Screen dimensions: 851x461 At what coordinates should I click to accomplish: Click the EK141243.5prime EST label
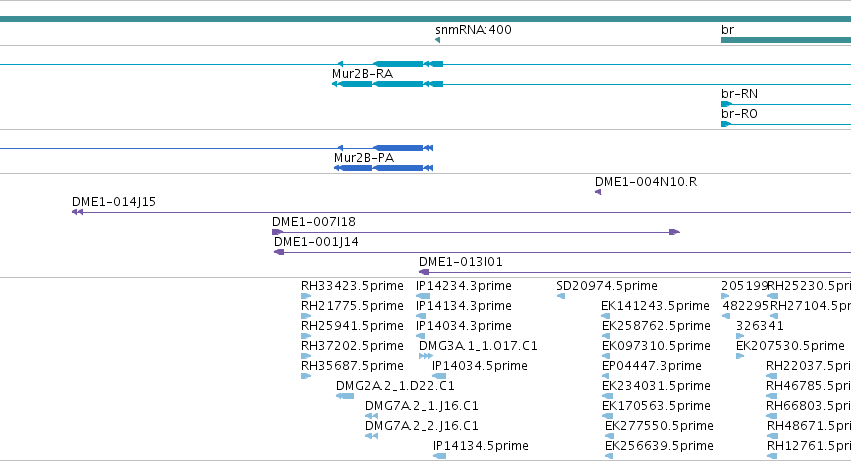point(655,306)
